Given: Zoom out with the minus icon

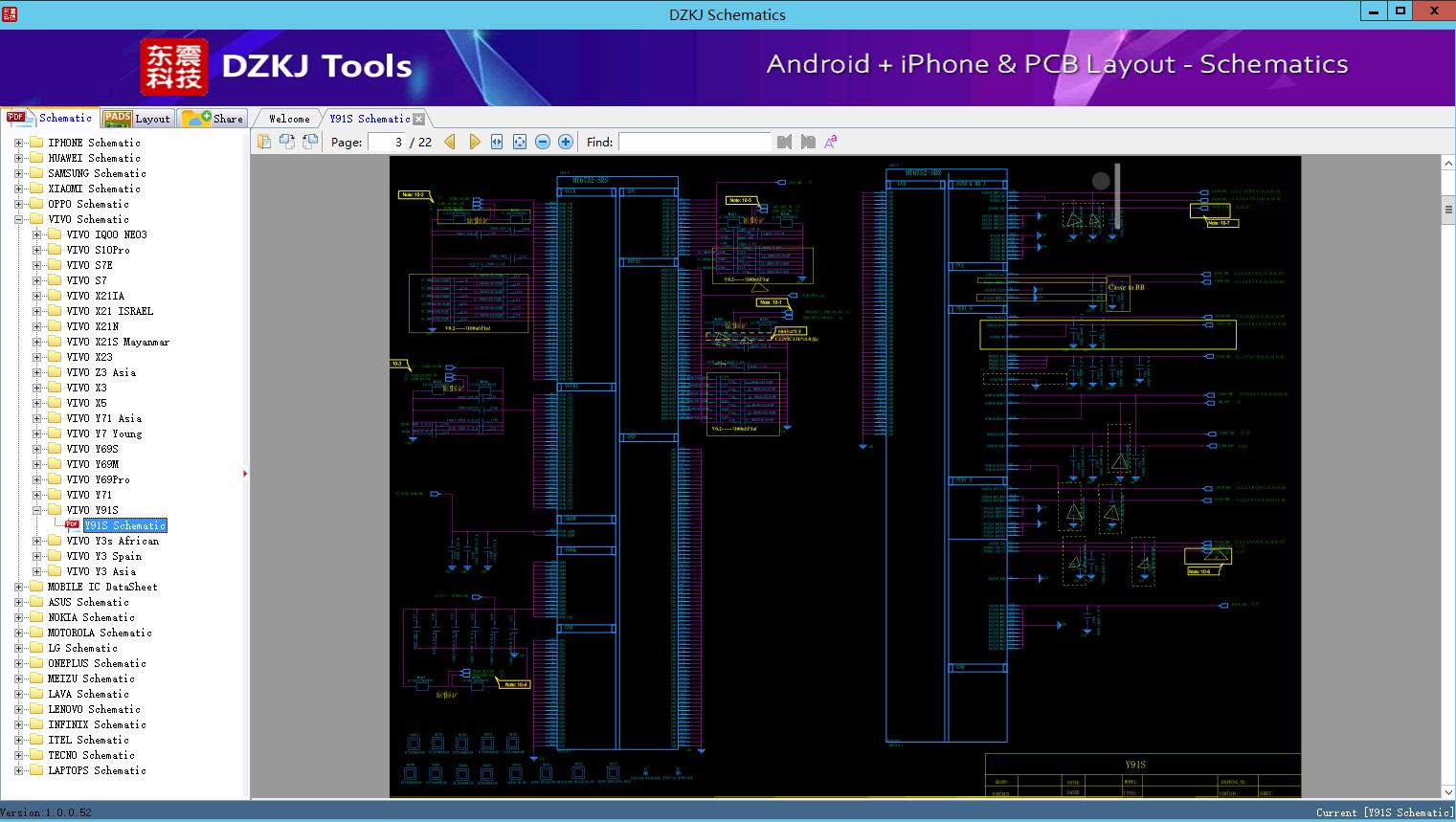Looking at the screenshot, I should tap(543, 142).
